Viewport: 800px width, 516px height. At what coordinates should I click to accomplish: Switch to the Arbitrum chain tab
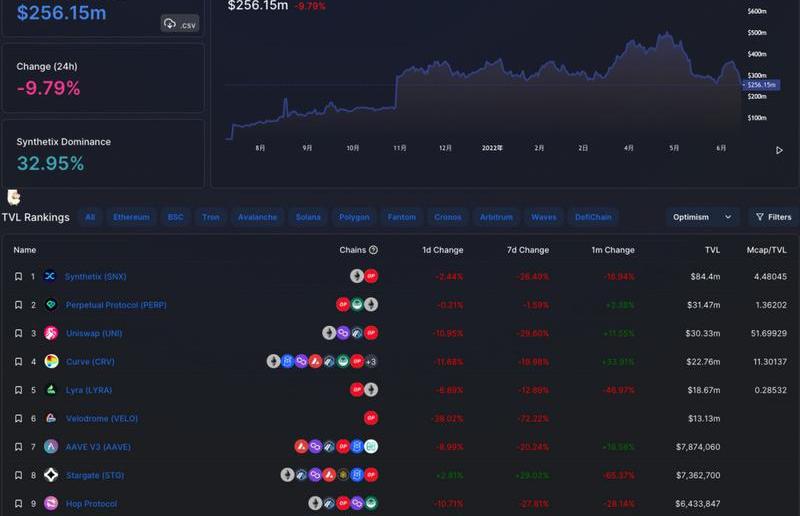[x=496, y=217]
